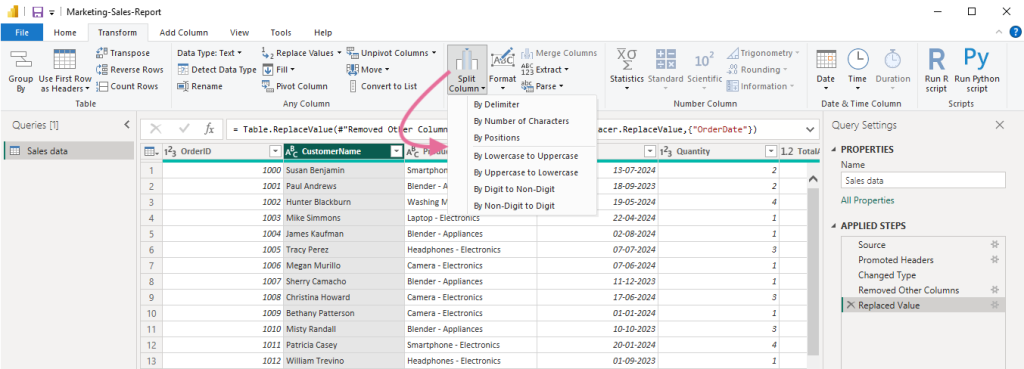Screen dimensions: 1024x369
Task: Switch to the Home tab
Action: point(65,32)
